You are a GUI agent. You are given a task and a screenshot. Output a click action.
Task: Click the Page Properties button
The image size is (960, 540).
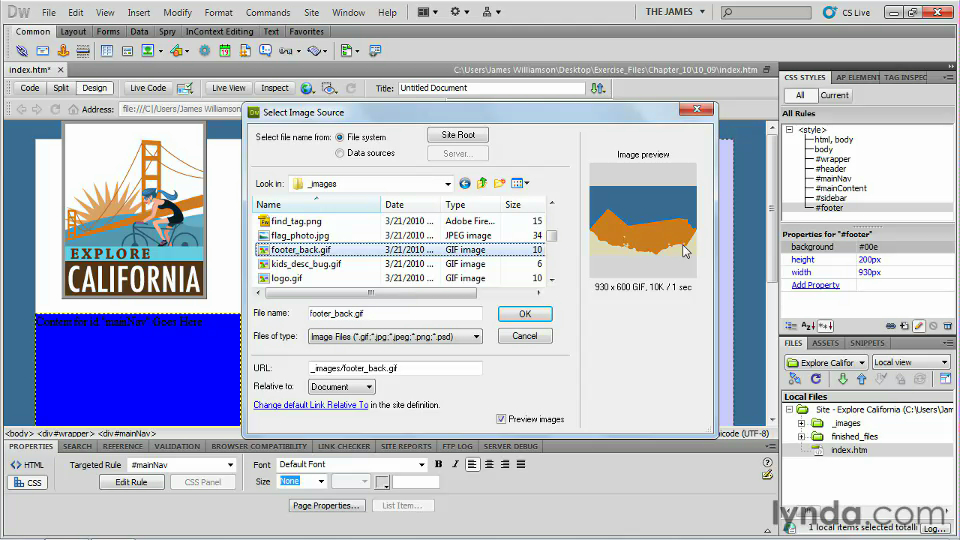coord(327,506)
